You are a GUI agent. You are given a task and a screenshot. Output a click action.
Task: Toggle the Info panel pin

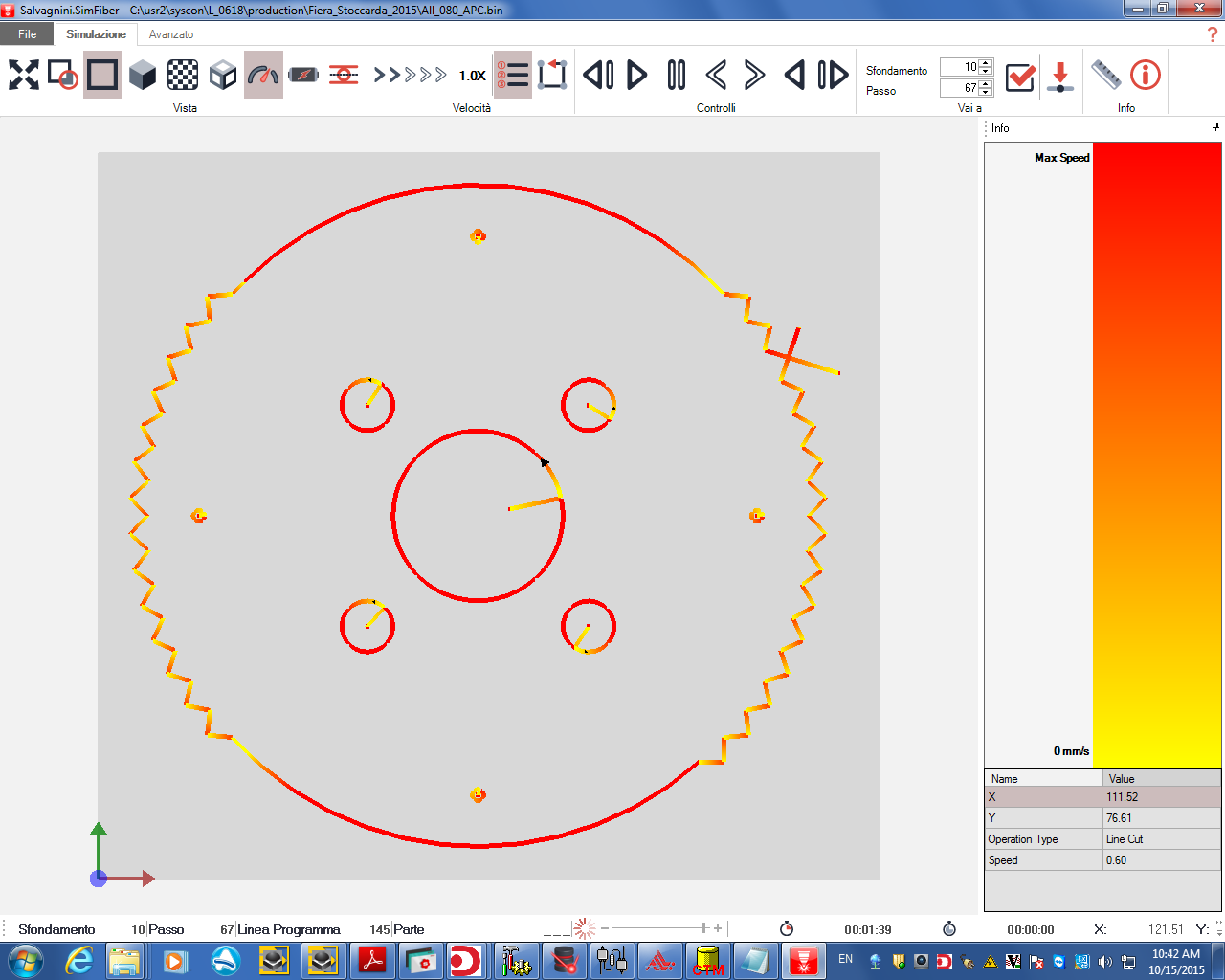point(1215,127)
